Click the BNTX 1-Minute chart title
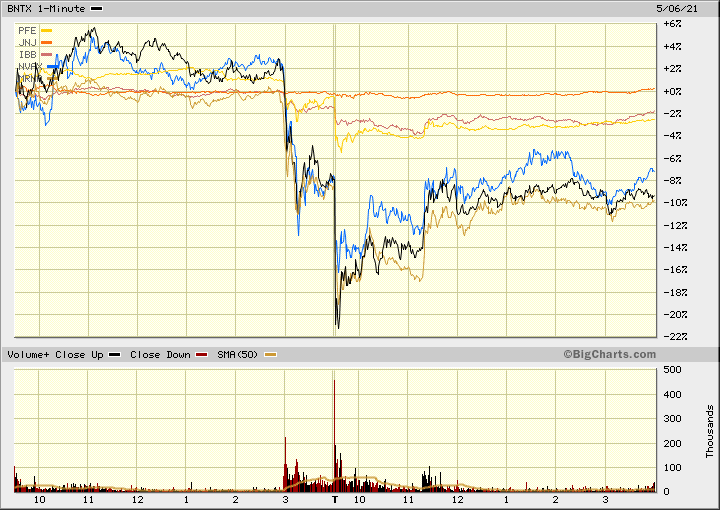This screenshot has width=720, height=510. 46,8
